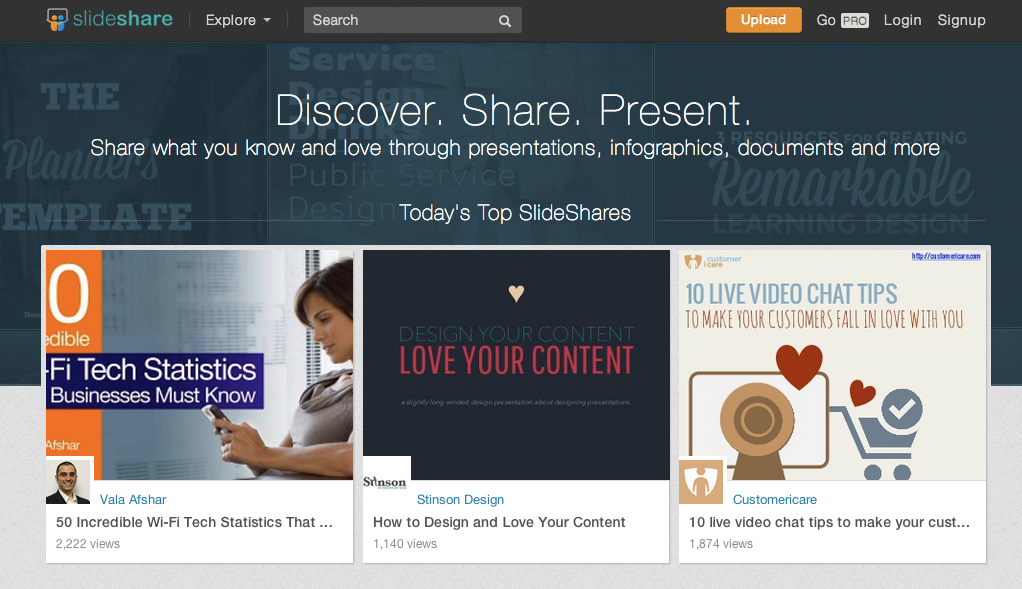Click the Login link

[902, 20]
